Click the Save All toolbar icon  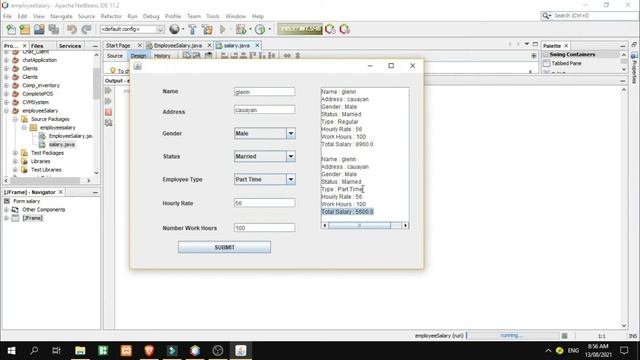click(53, 29)
